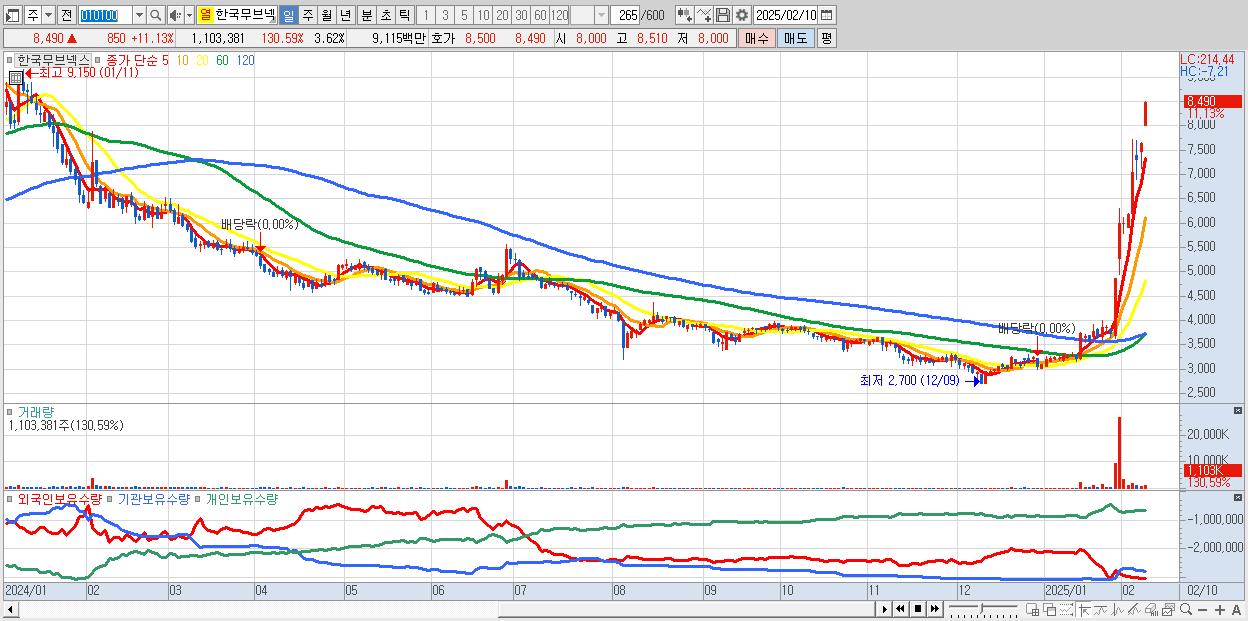This screenshot has height=621, width=1248.
Task: Open the custom interval dropdown box
Action: 589,16
